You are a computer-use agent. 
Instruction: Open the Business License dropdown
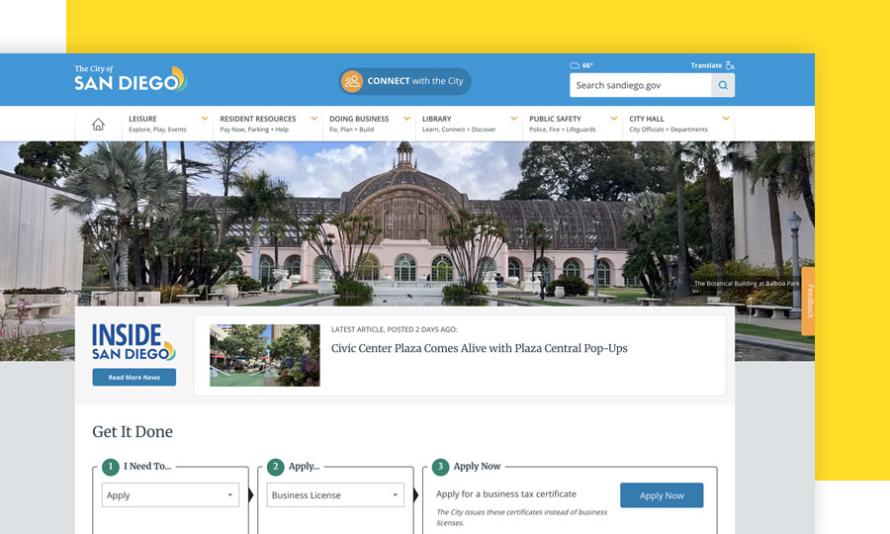335,495
